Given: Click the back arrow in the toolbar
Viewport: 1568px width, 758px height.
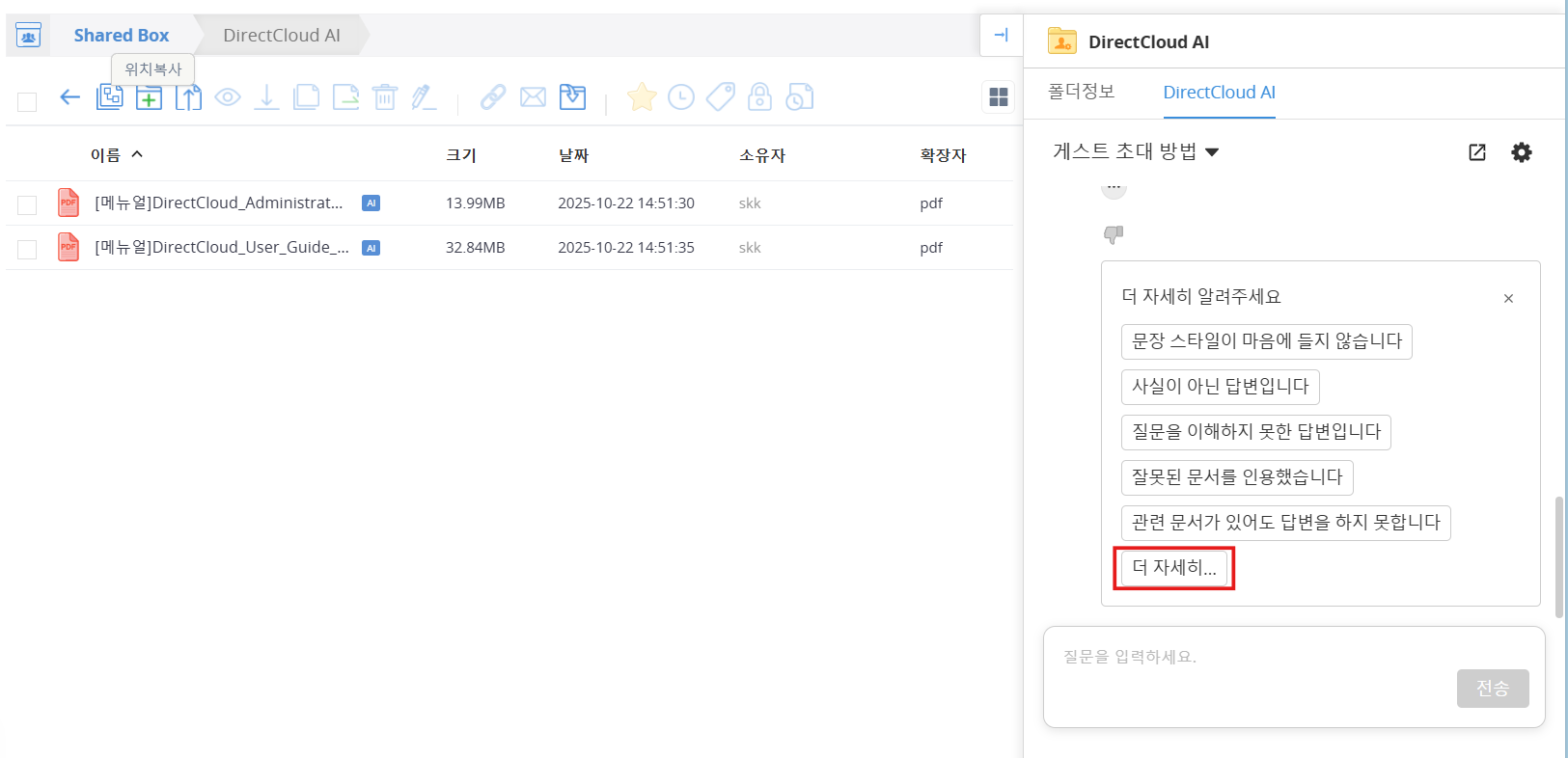Looking at the screenshot, I should click(x=69, y=97).
